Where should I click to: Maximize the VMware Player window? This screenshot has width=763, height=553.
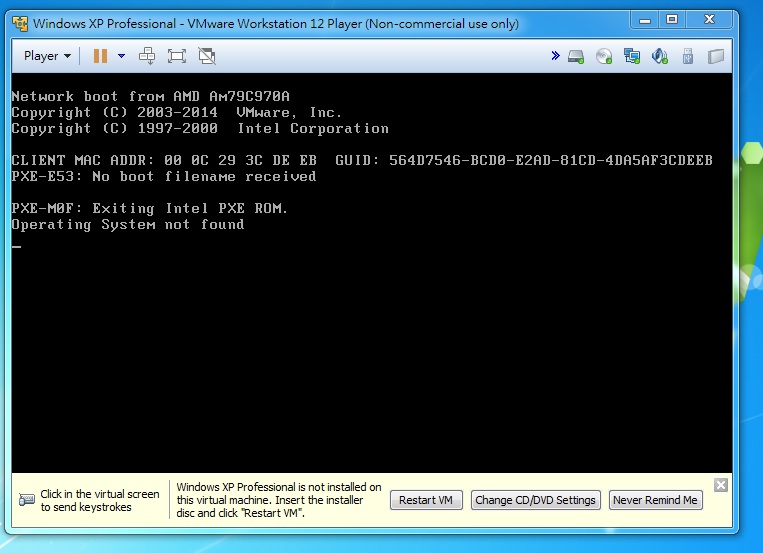point(672,20)
